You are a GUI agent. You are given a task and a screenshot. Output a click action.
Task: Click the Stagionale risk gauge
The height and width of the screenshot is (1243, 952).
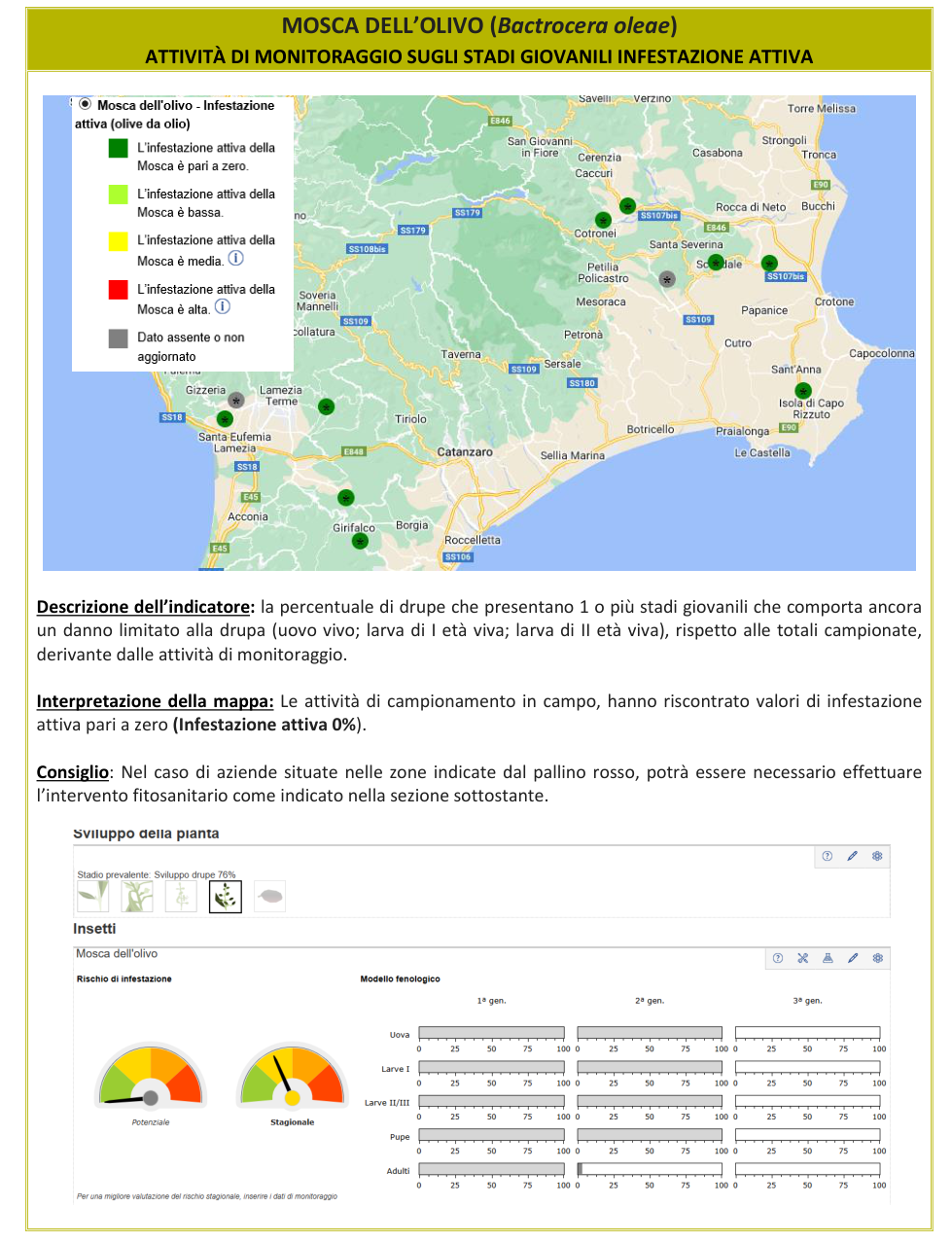coord(293,1077)
